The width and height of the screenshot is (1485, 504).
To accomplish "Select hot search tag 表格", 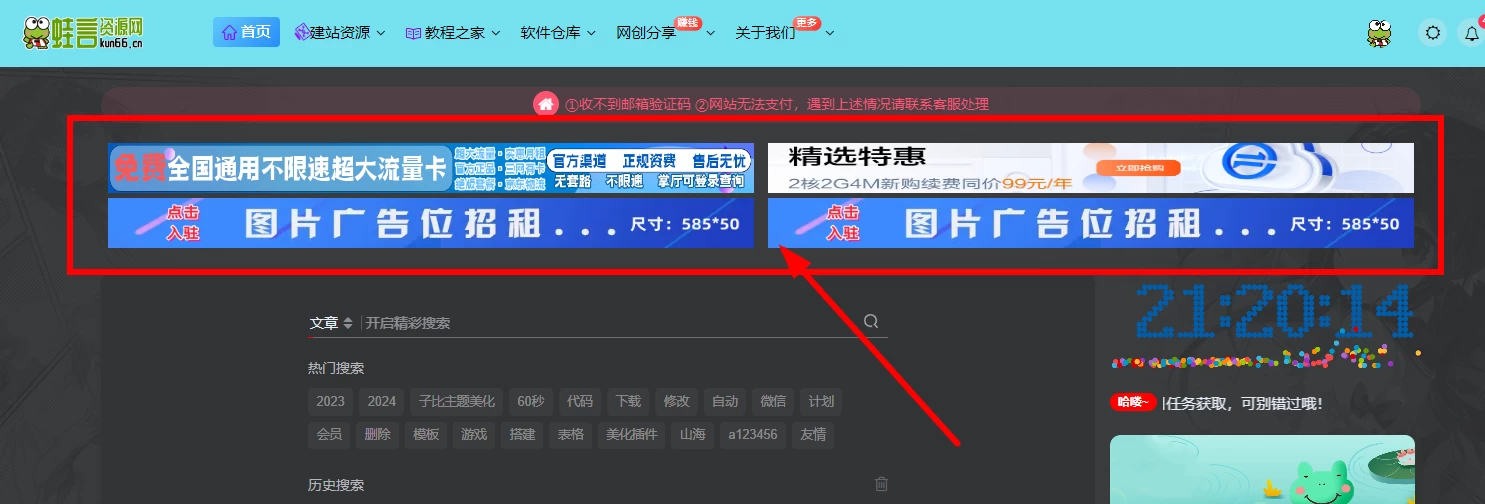I will coord(571,435).
